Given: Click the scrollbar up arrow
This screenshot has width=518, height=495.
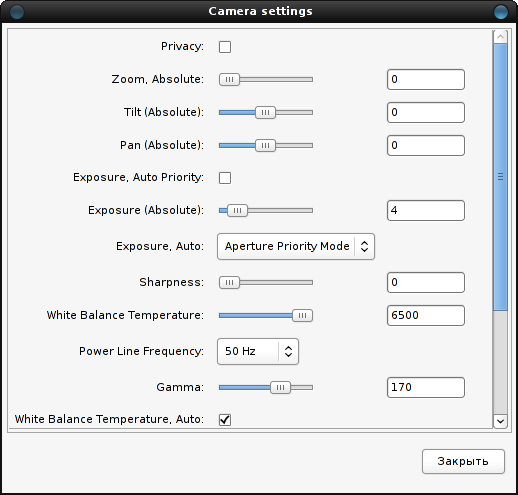Looking at the screenshot, I should [x=500, y=37].
